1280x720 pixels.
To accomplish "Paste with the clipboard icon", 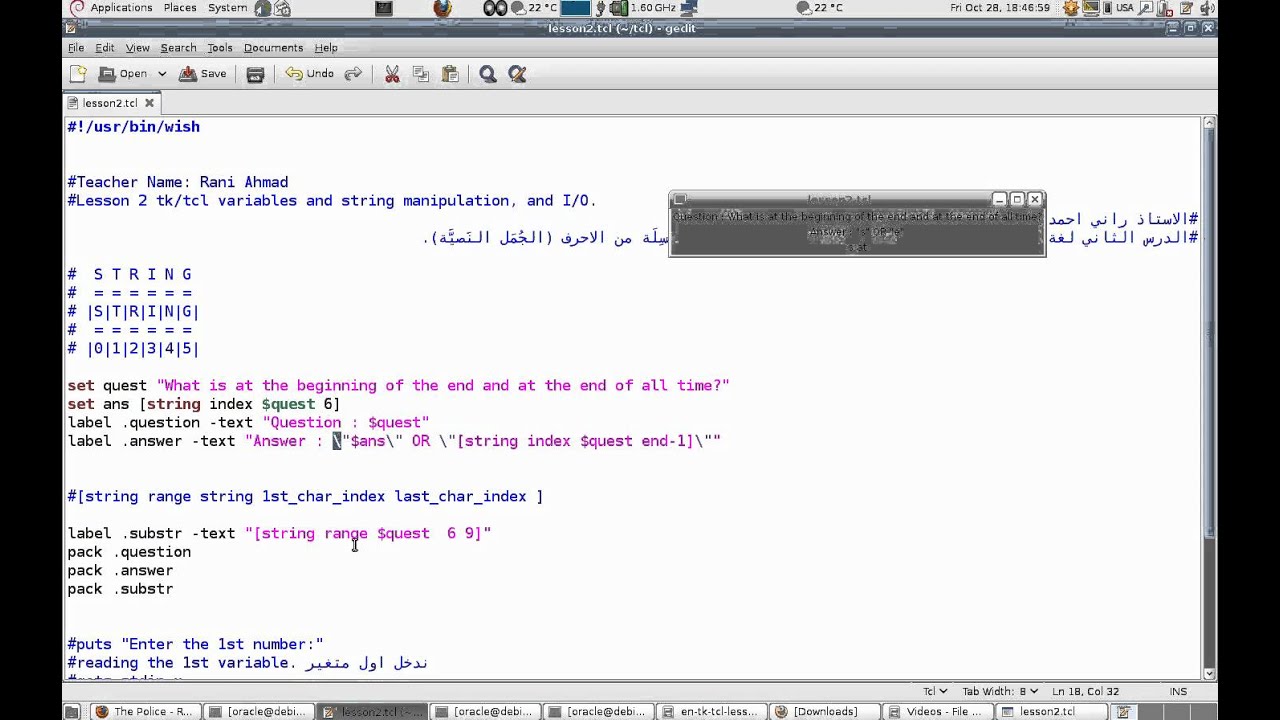I will click(x=450, y=74).
